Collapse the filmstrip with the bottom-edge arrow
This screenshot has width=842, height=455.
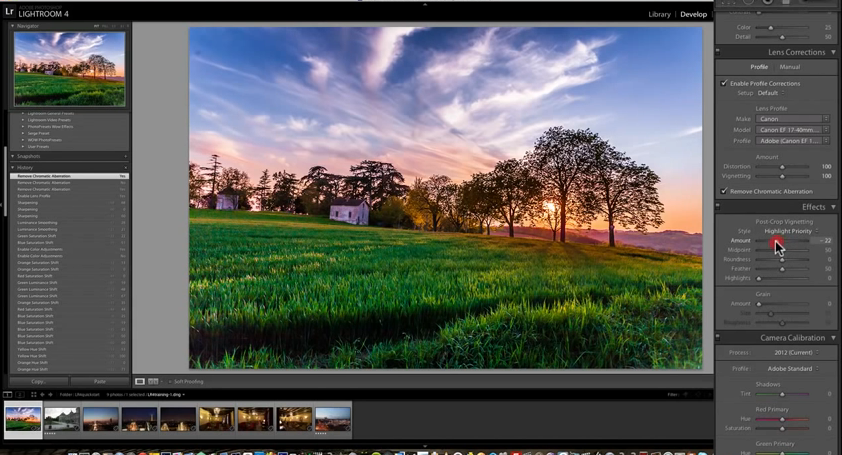click(425, 446)
